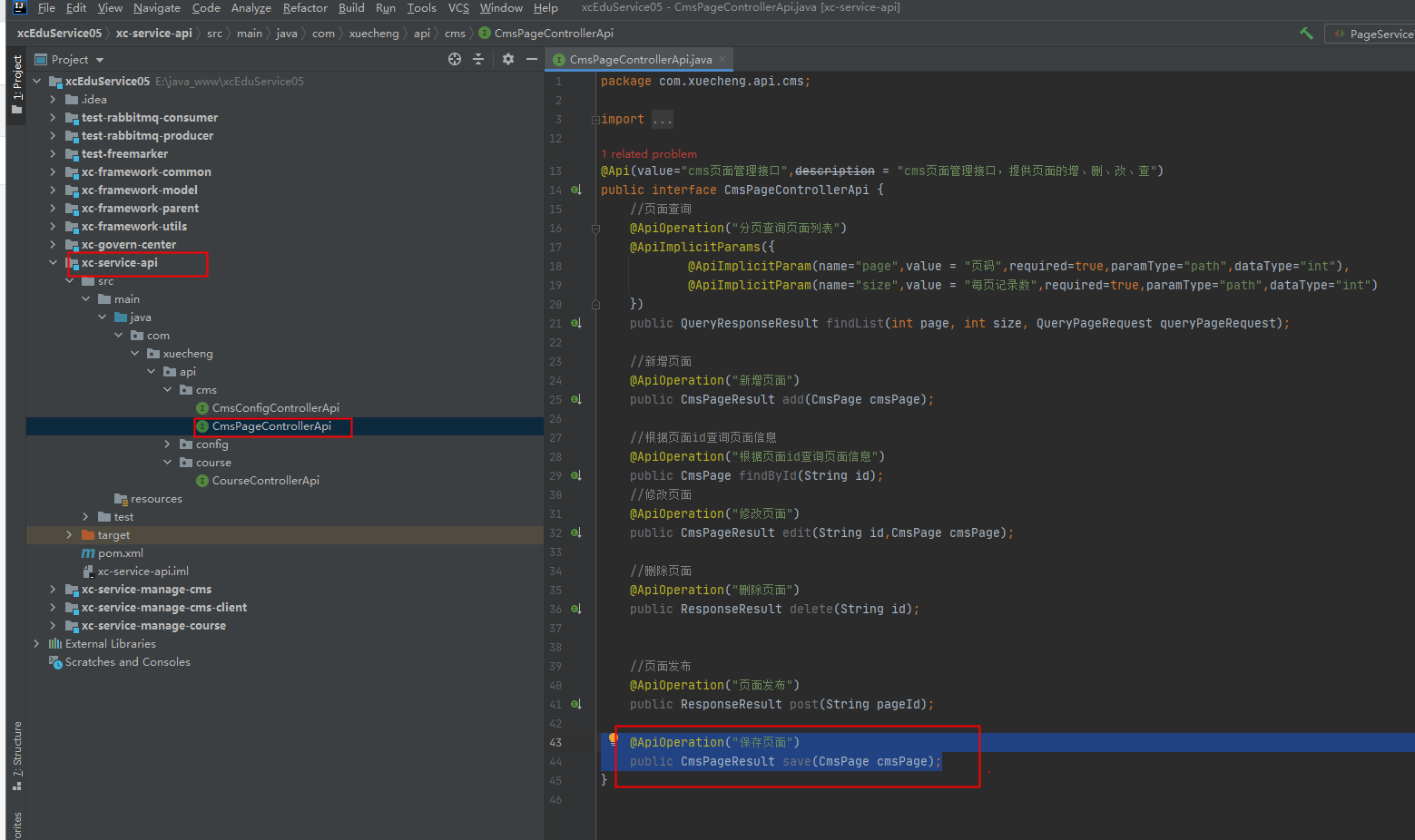The height and width of the screenshot is (840, 1415).
Task: Expand the .idea folder
Action: pos(53,100)
